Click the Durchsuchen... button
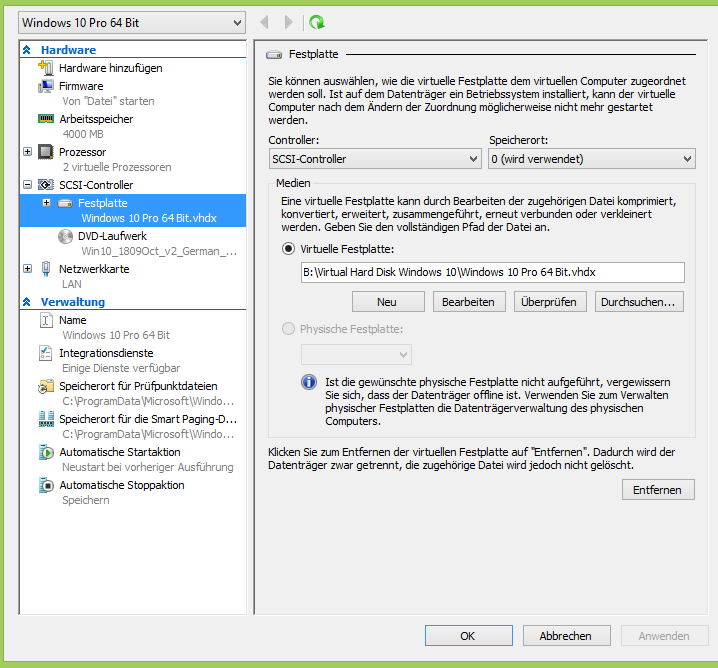Viewport: 718px width, 668px height. point(639,302)
